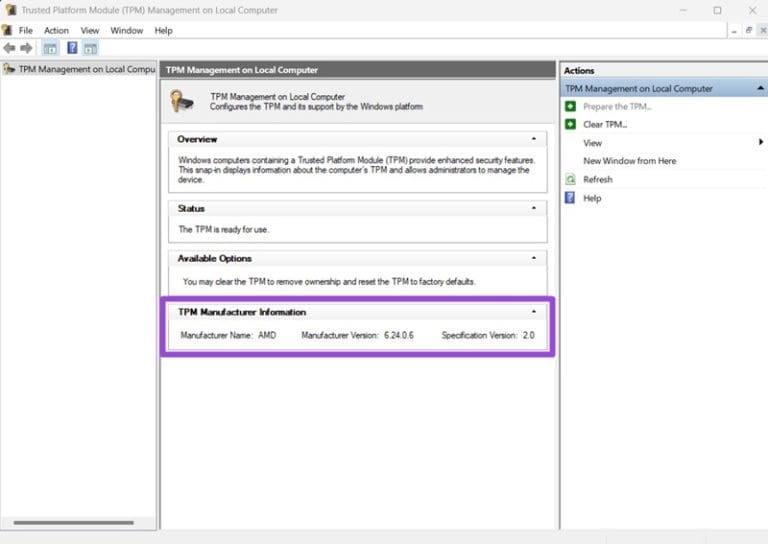Image resolution: width=768 pixels, height=544 pixels.
Task: Collapse the TPM Manufacturer Information section
Action: pos(534,311)
